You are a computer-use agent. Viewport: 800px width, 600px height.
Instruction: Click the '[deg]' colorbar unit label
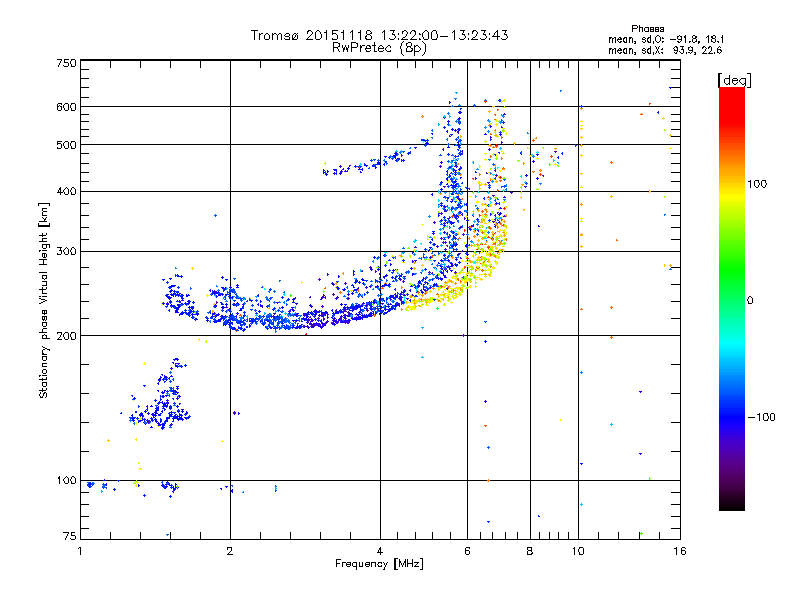click(734, 80)
